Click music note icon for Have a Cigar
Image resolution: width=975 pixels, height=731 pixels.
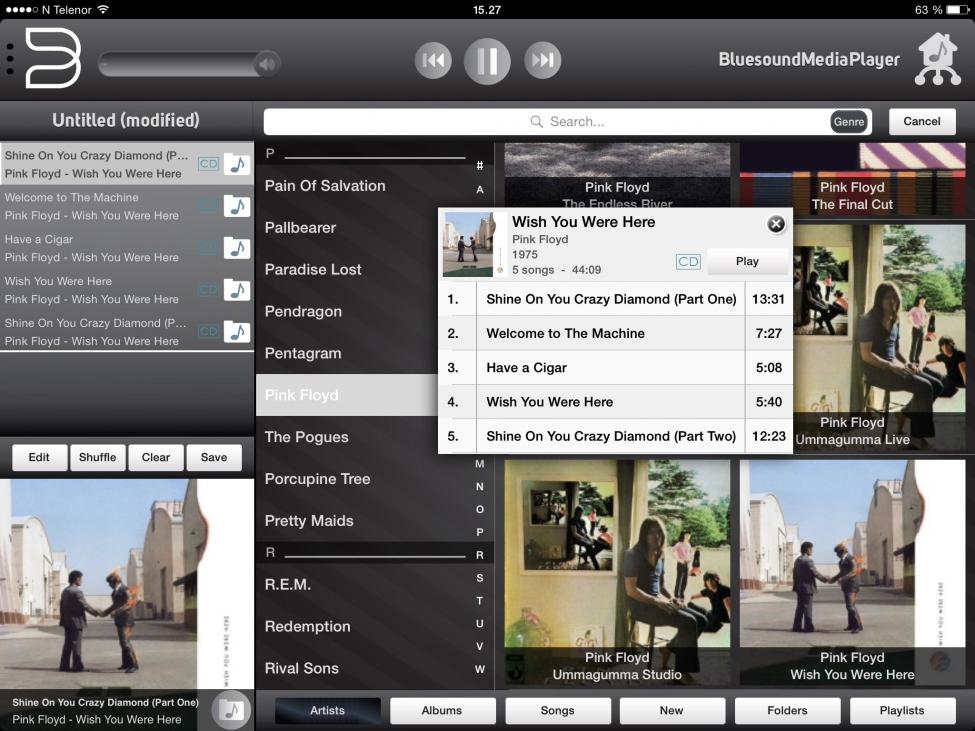(237, 248)
